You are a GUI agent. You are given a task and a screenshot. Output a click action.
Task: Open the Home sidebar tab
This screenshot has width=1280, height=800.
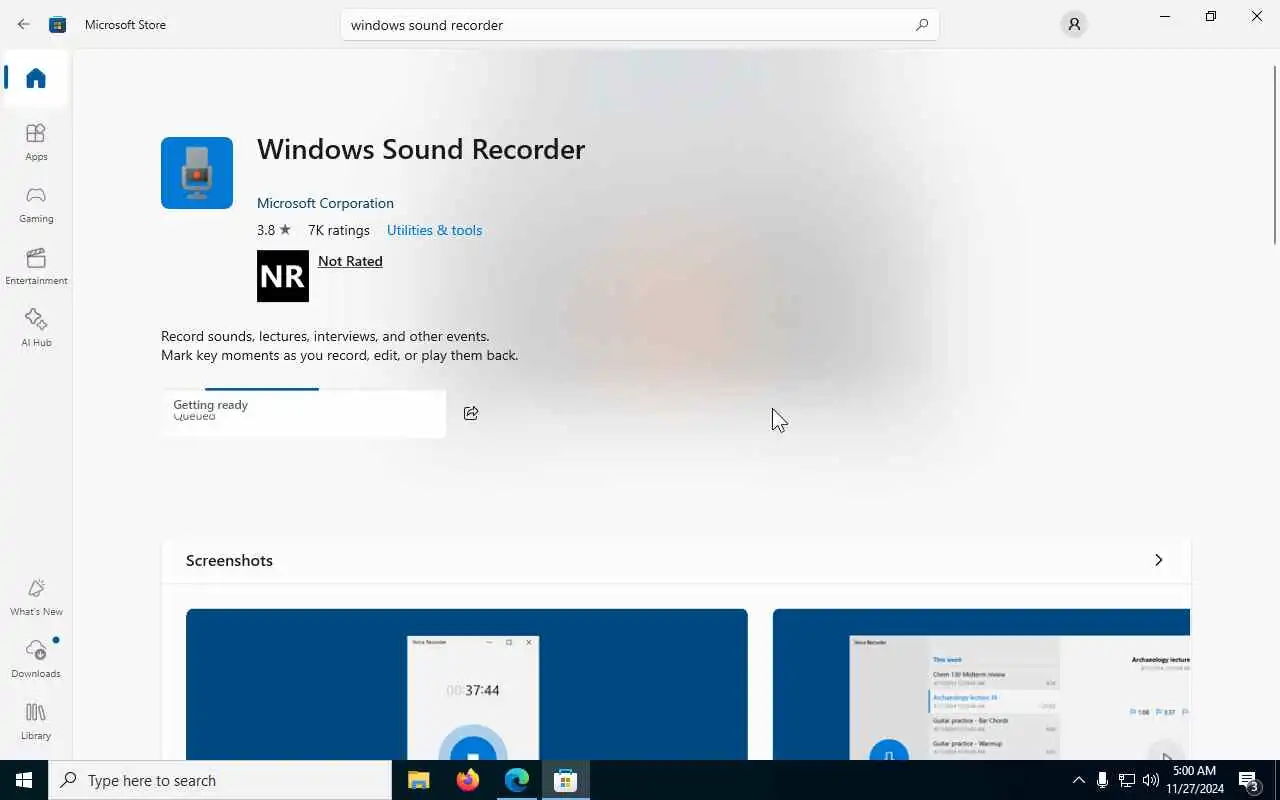[x=36, y=78]
